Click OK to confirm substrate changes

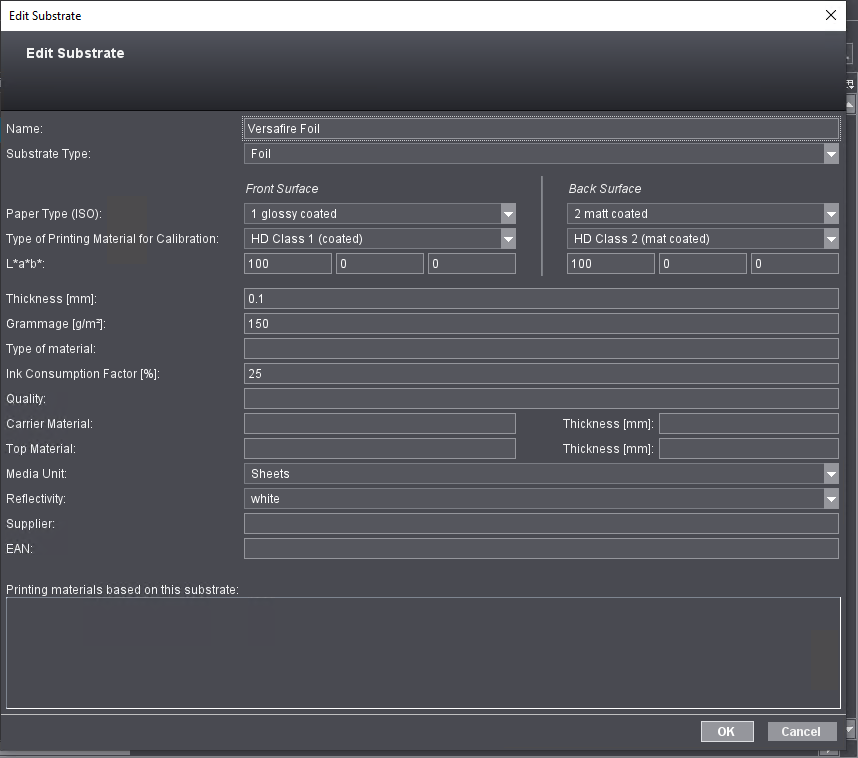click(725, 731)
